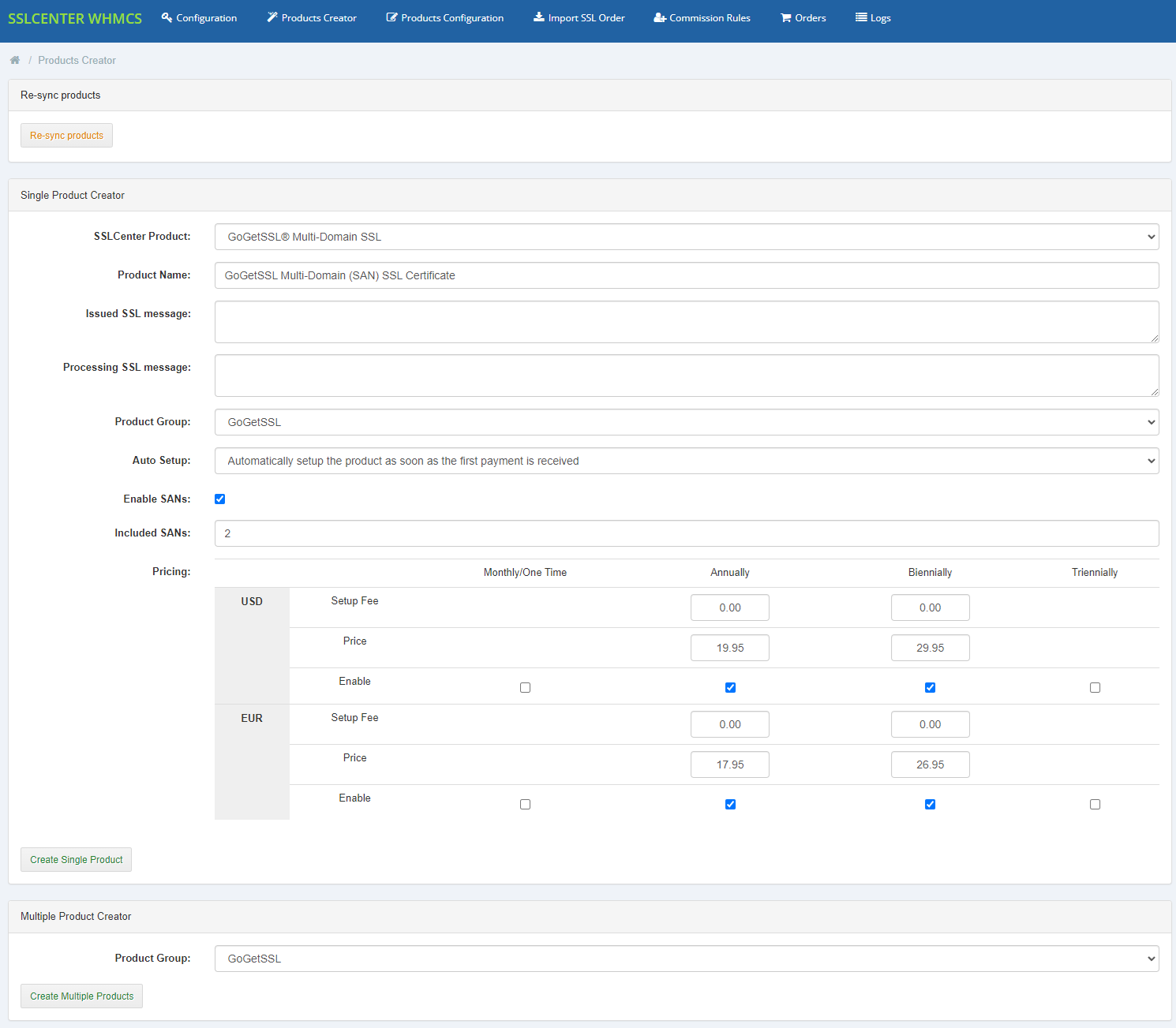Click Create Multiple Products button
Image resolution: width=1176 pixels, height=1028 pixels.
tap(81, 996)
